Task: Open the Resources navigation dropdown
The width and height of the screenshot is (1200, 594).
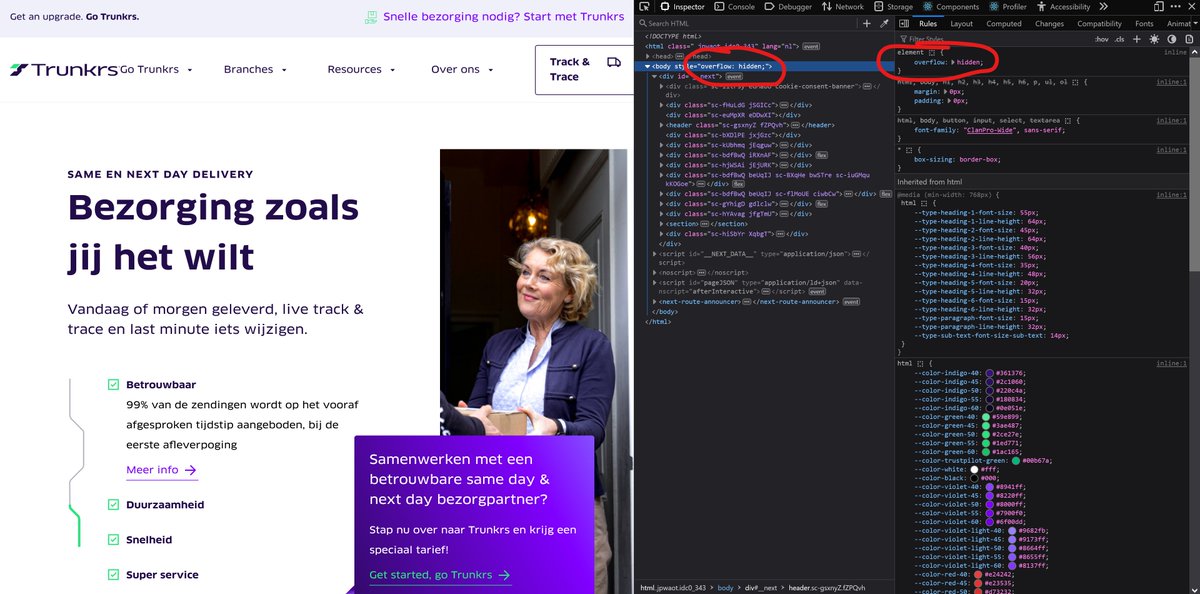Action: pos(361,70)
